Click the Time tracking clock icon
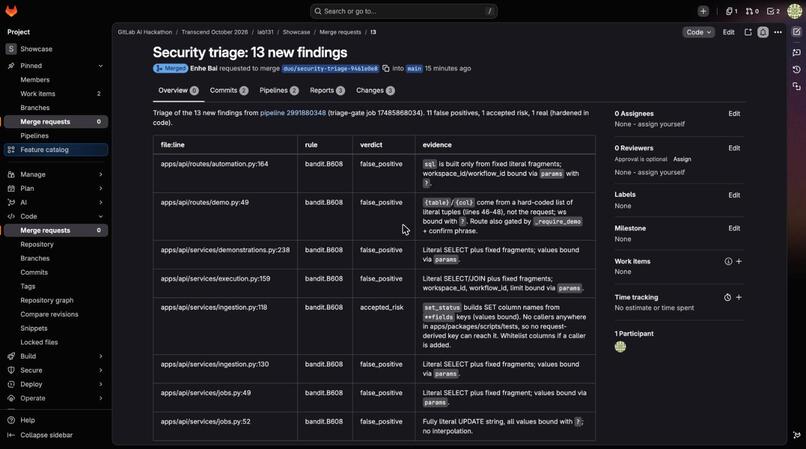 (727, 297)
